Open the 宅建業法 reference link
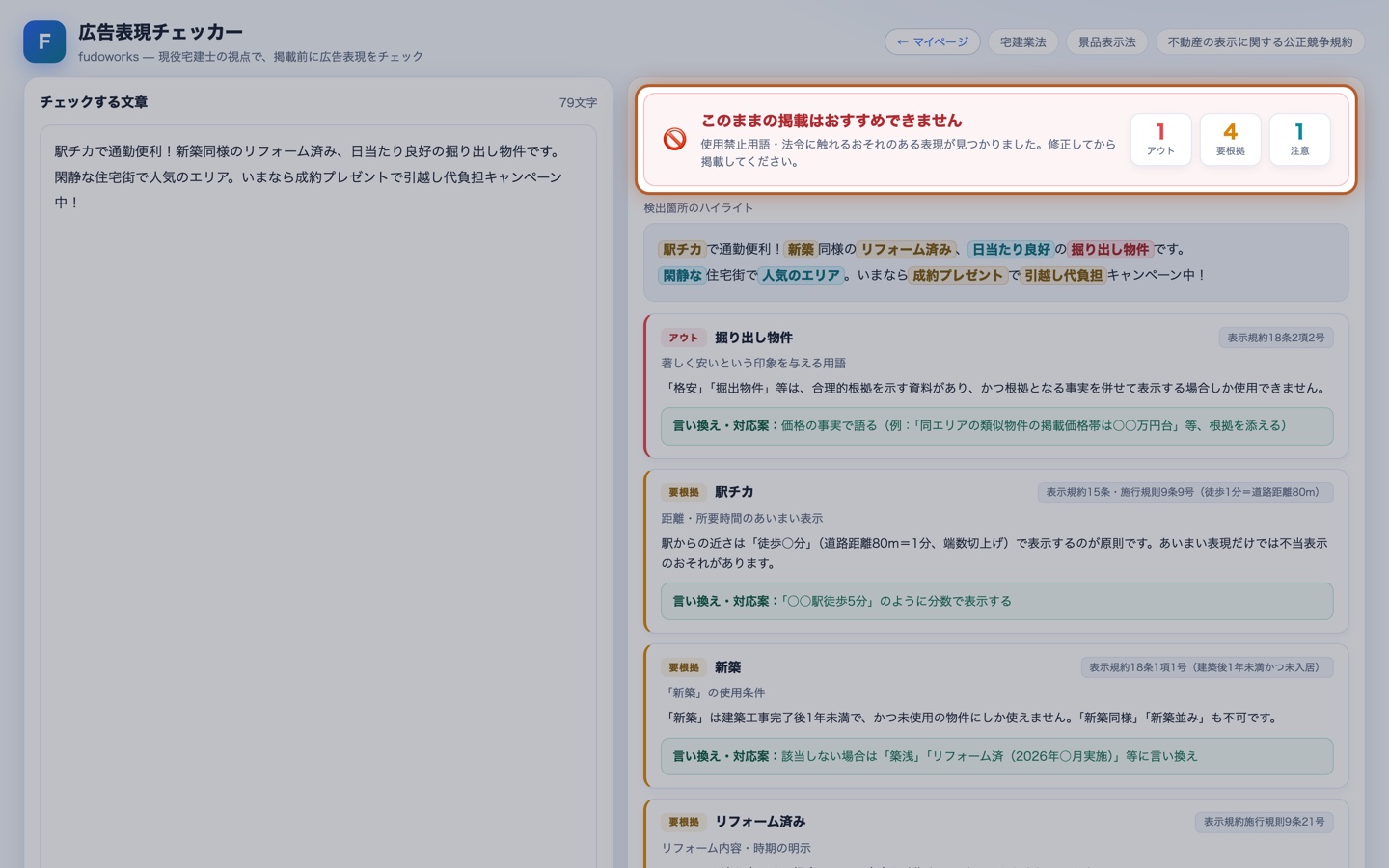 (1022, 41)
